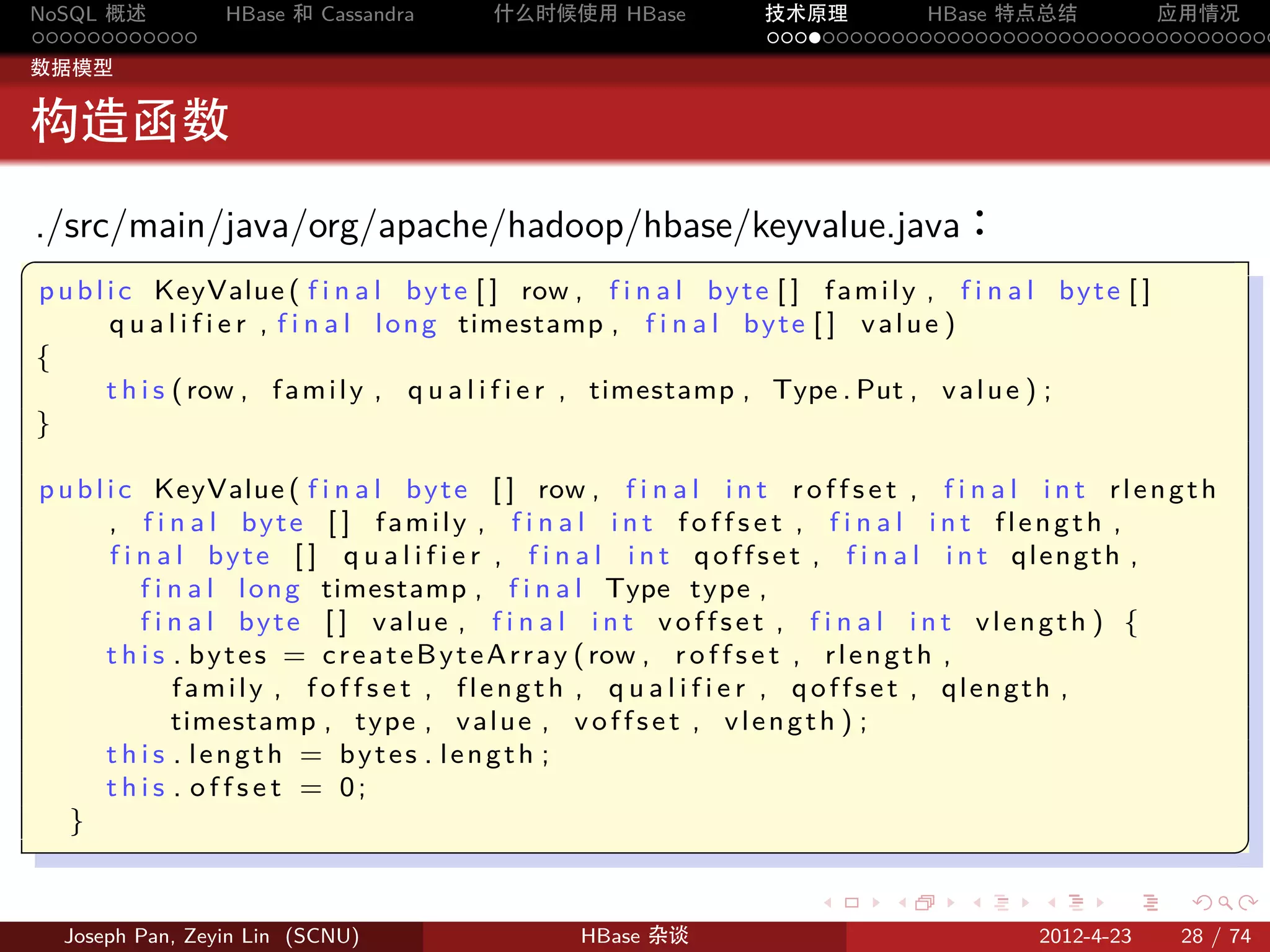Click the 构造函数 slide title
This screenshot has width=1270, height=952.
(130, 120)
